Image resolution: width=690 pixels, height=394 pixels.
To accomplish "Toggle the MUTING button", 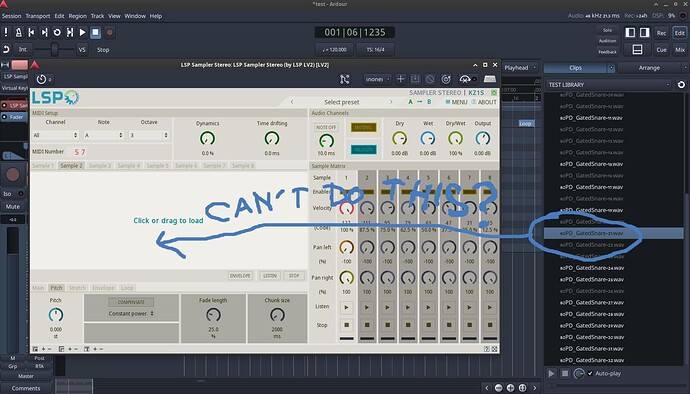I will 363,127.
